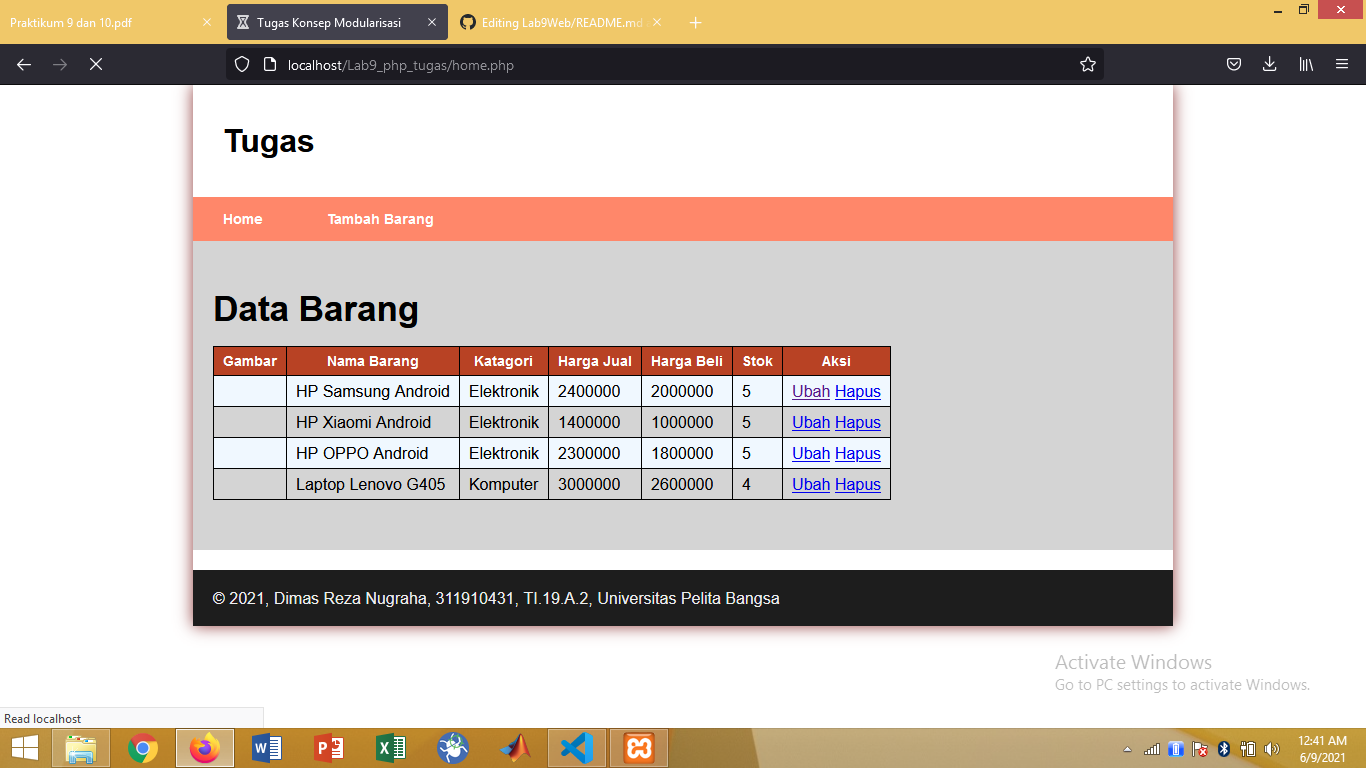The height and width of the screenshot is (768, 1366).
Task: Open Windows Start menu
Action: 24,748
